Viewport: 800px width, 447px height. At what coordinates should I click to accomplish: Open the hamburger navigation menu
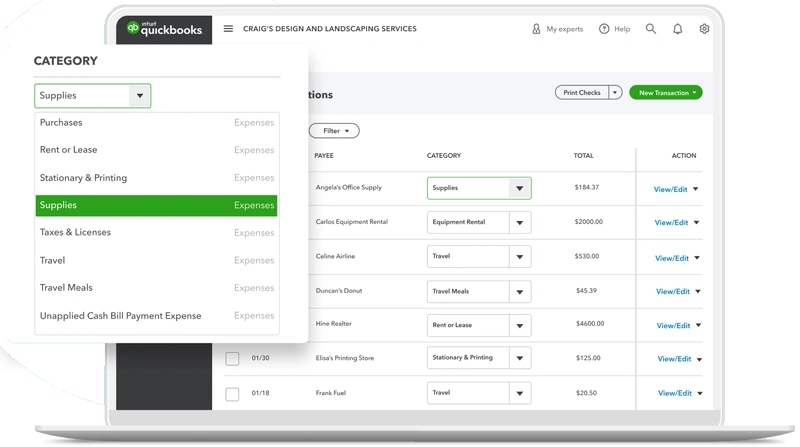click(x=228, y=29)
